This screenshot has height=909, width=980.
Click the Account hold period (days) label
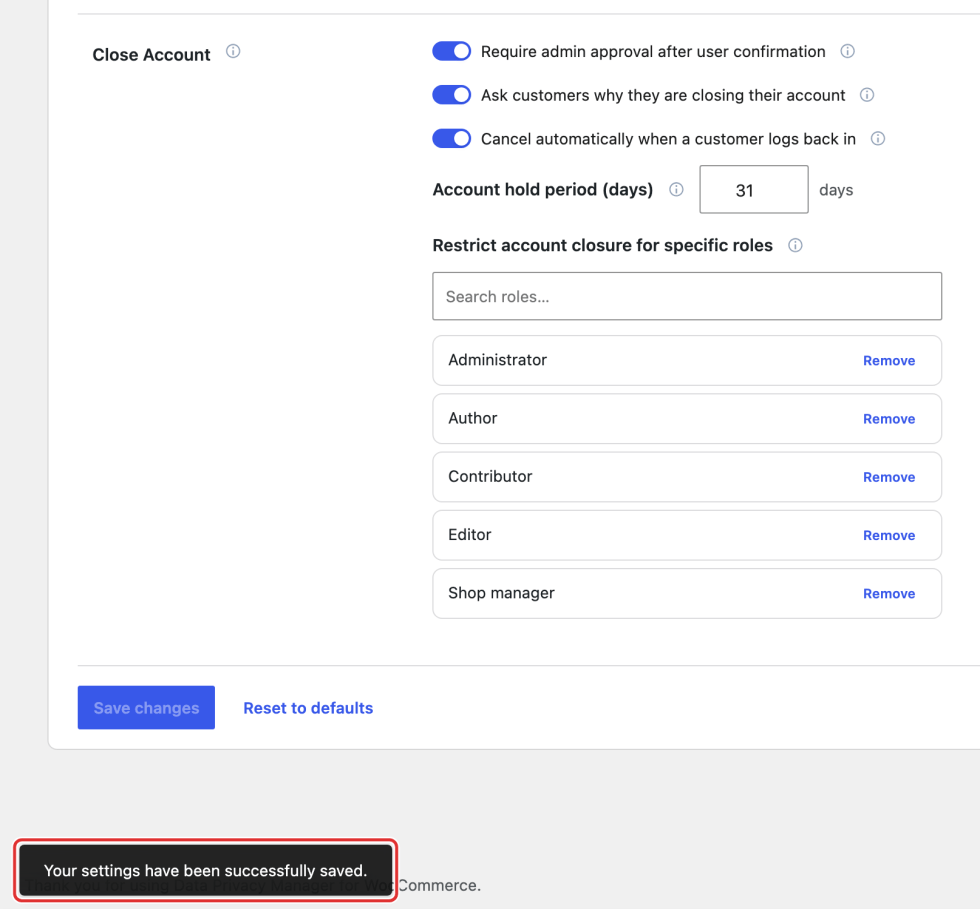coord(542,189)
